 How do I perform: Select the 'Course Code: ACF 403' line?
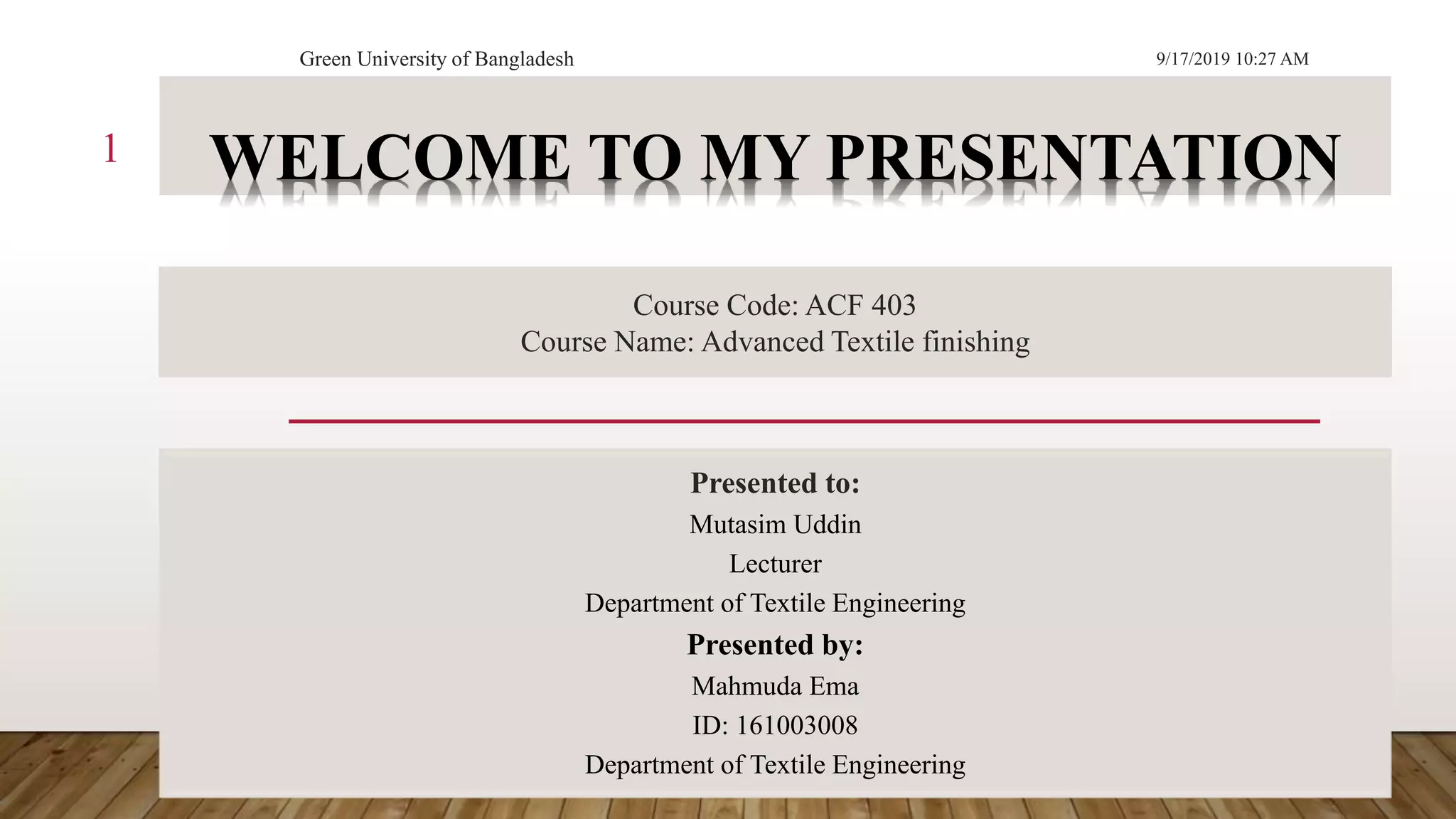tap(774, 306)
